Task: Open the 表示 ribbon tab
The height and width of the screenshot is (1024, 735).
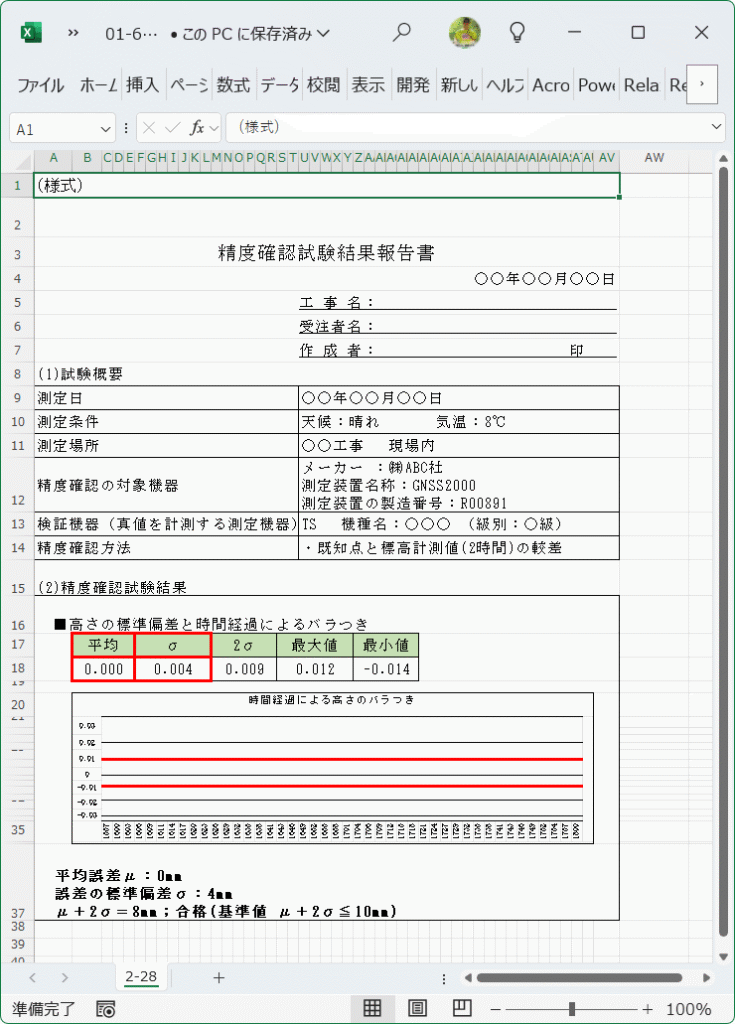Action: (x=368, y=85)
